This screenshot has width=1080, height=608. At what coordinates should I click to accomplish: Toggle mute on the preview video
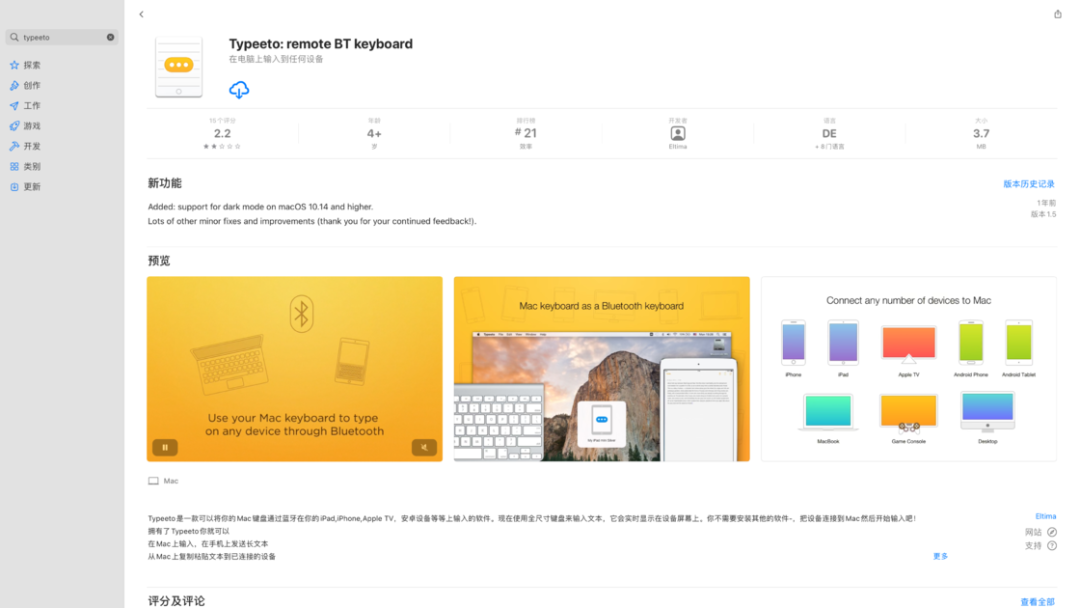[x=424, y=448]
